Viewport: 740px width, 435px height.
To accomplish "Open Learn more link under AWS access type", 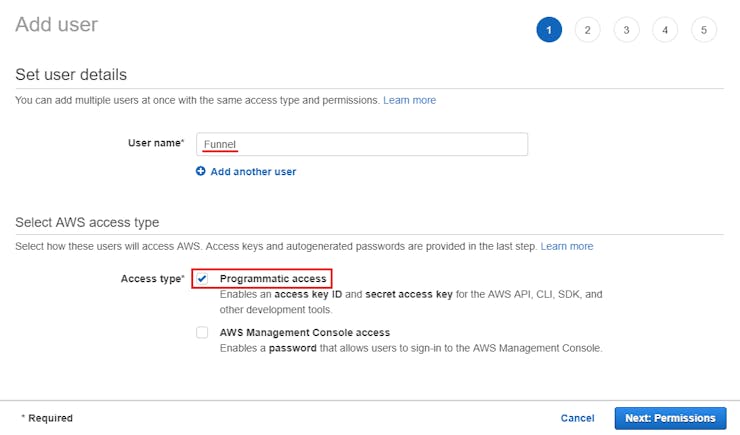I will (x=566, y=246).
